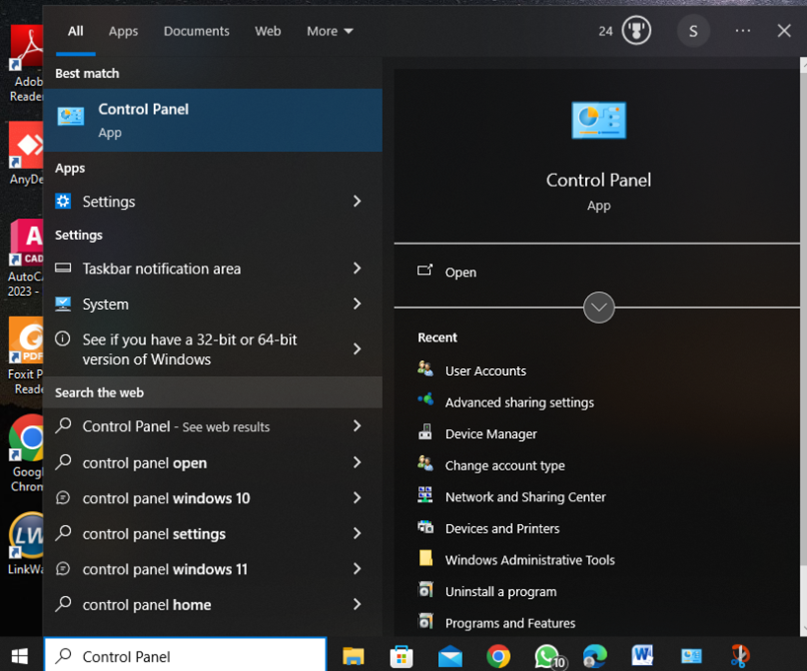Screen dimensions: 807x671
Task: Open Network and Sharing Center recent item
Action: [x=525, y=497]
